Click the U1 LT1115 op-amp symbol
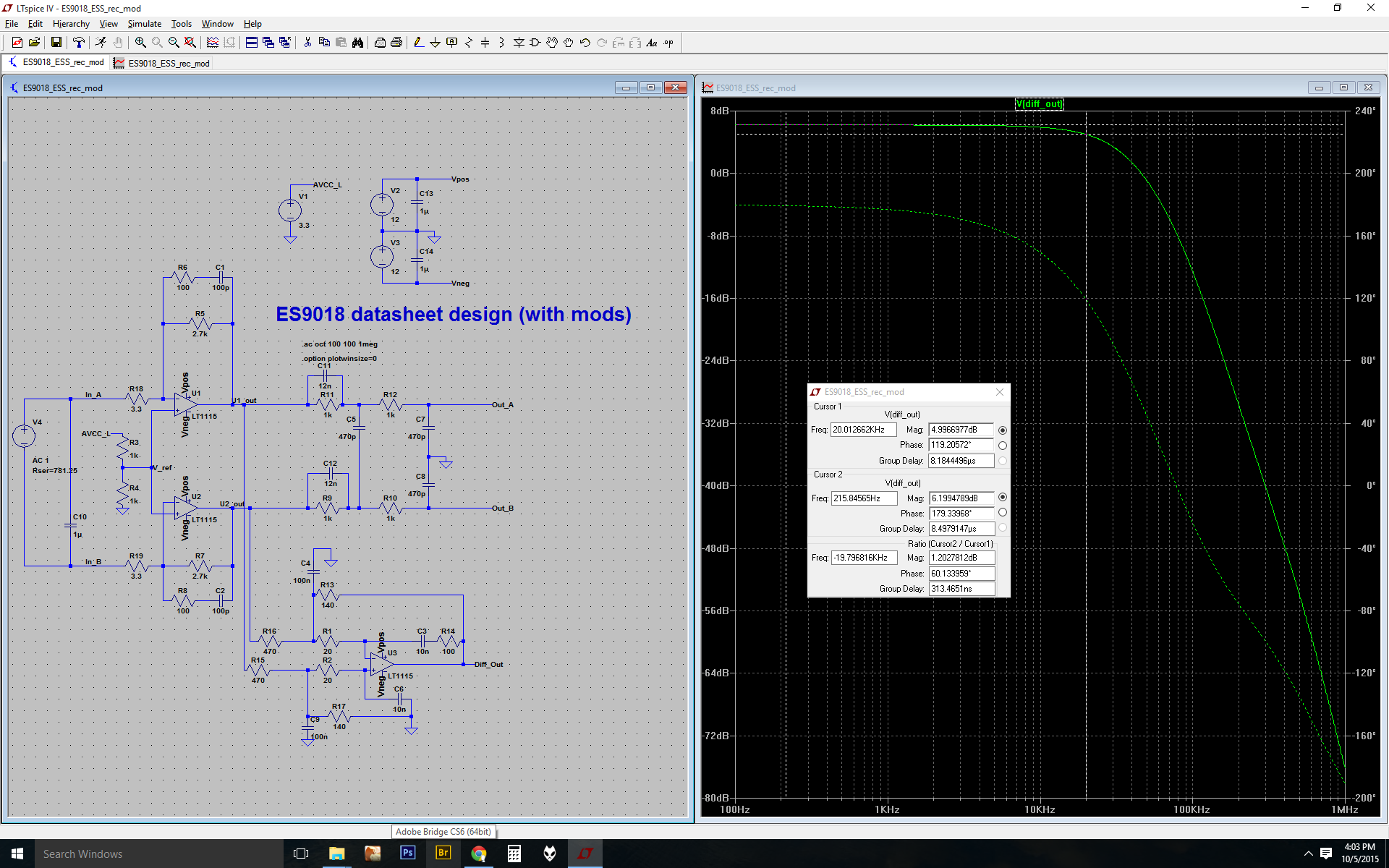1389x868 pixels. point(186,405)
